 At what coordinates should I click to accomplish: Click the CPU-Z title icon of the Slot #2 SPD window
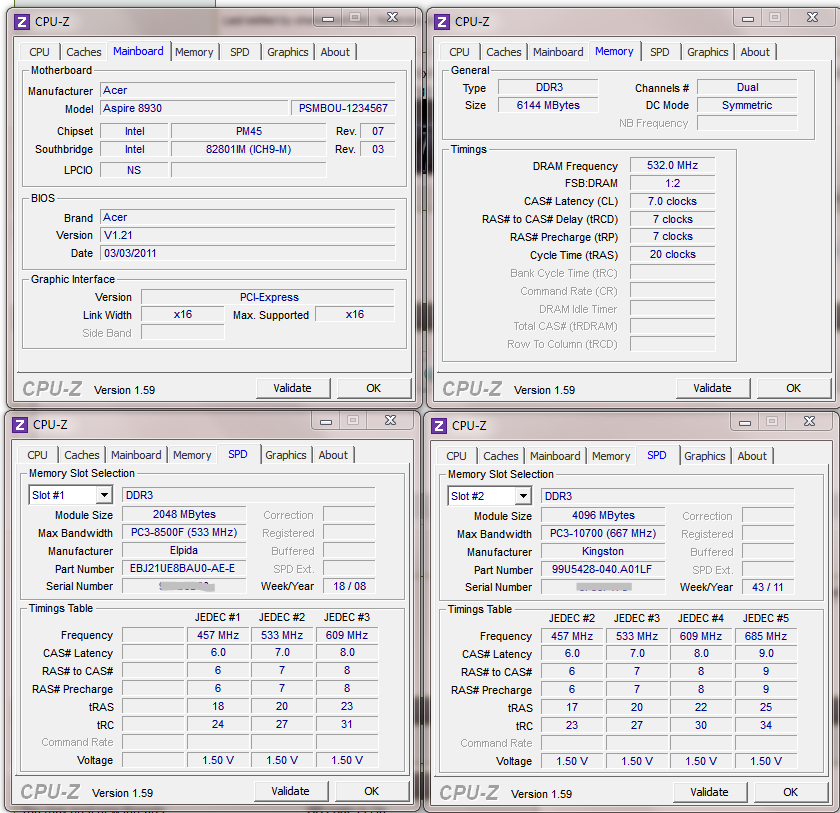[439, 426]
